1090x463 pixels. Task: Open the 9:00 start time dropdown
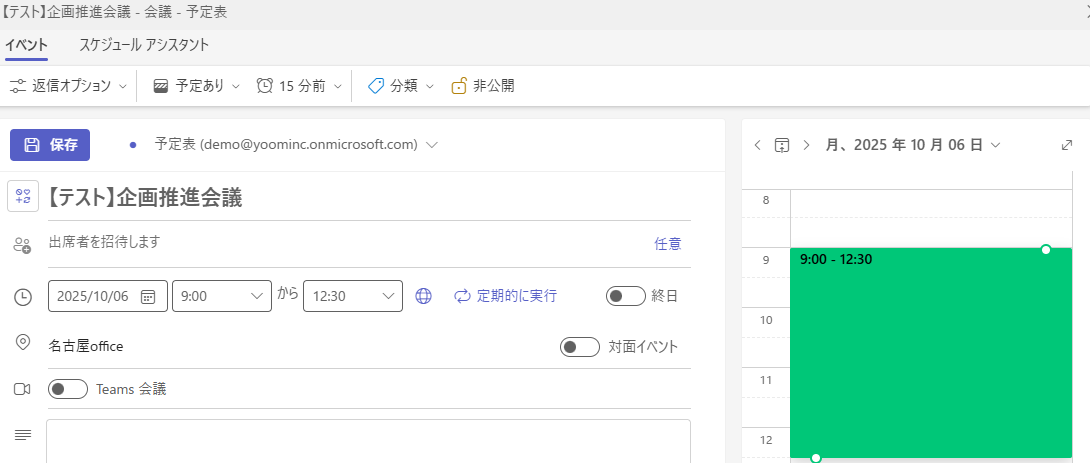pos(221,296)
